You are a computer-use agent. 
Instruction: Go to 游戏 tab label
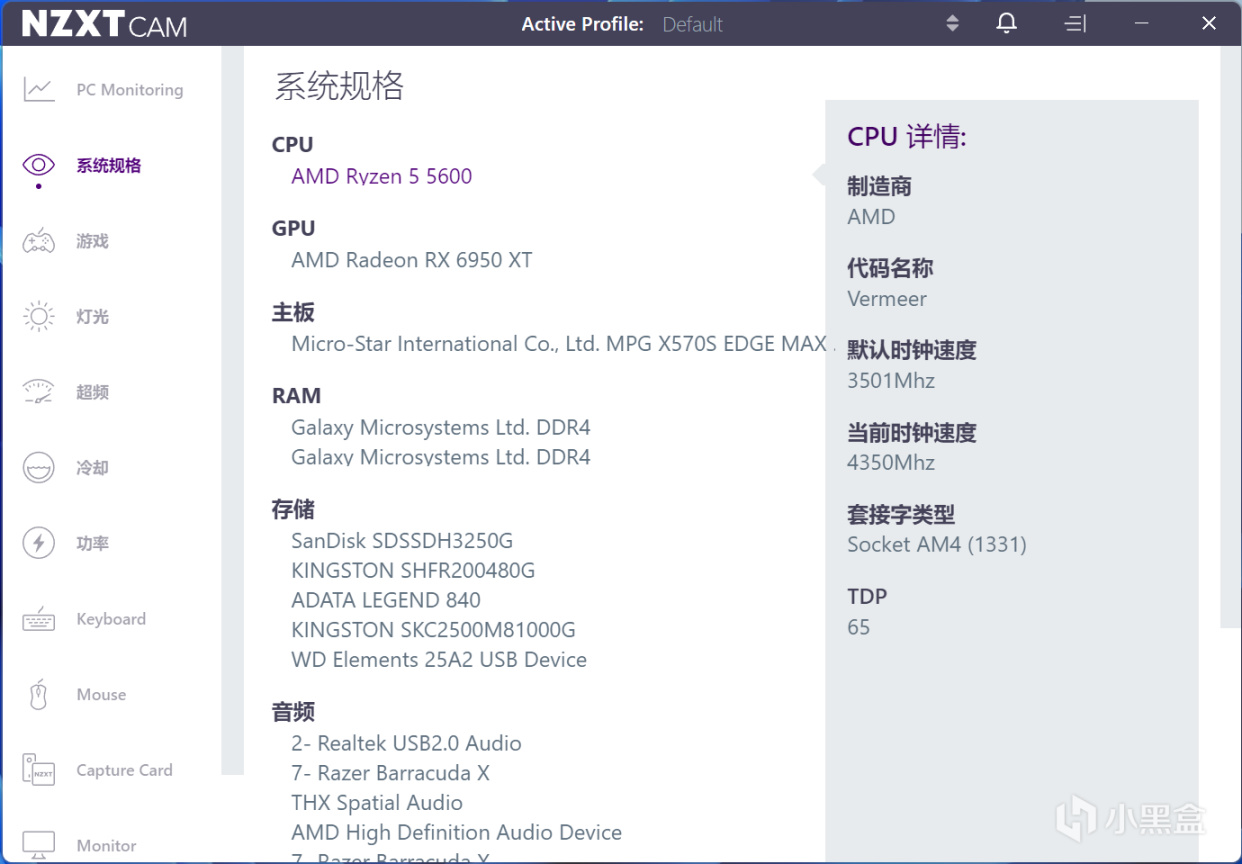coord(92,241)
